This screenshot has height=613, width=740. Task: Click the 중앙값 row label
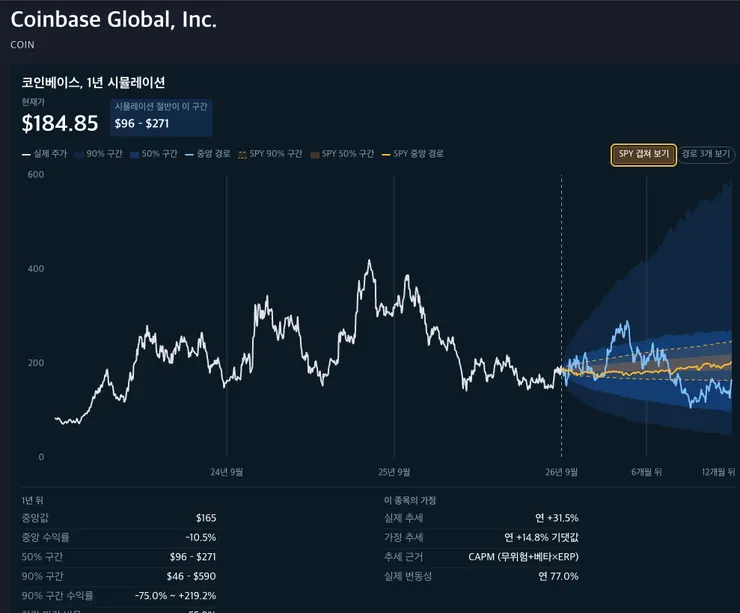pos(35,518)
